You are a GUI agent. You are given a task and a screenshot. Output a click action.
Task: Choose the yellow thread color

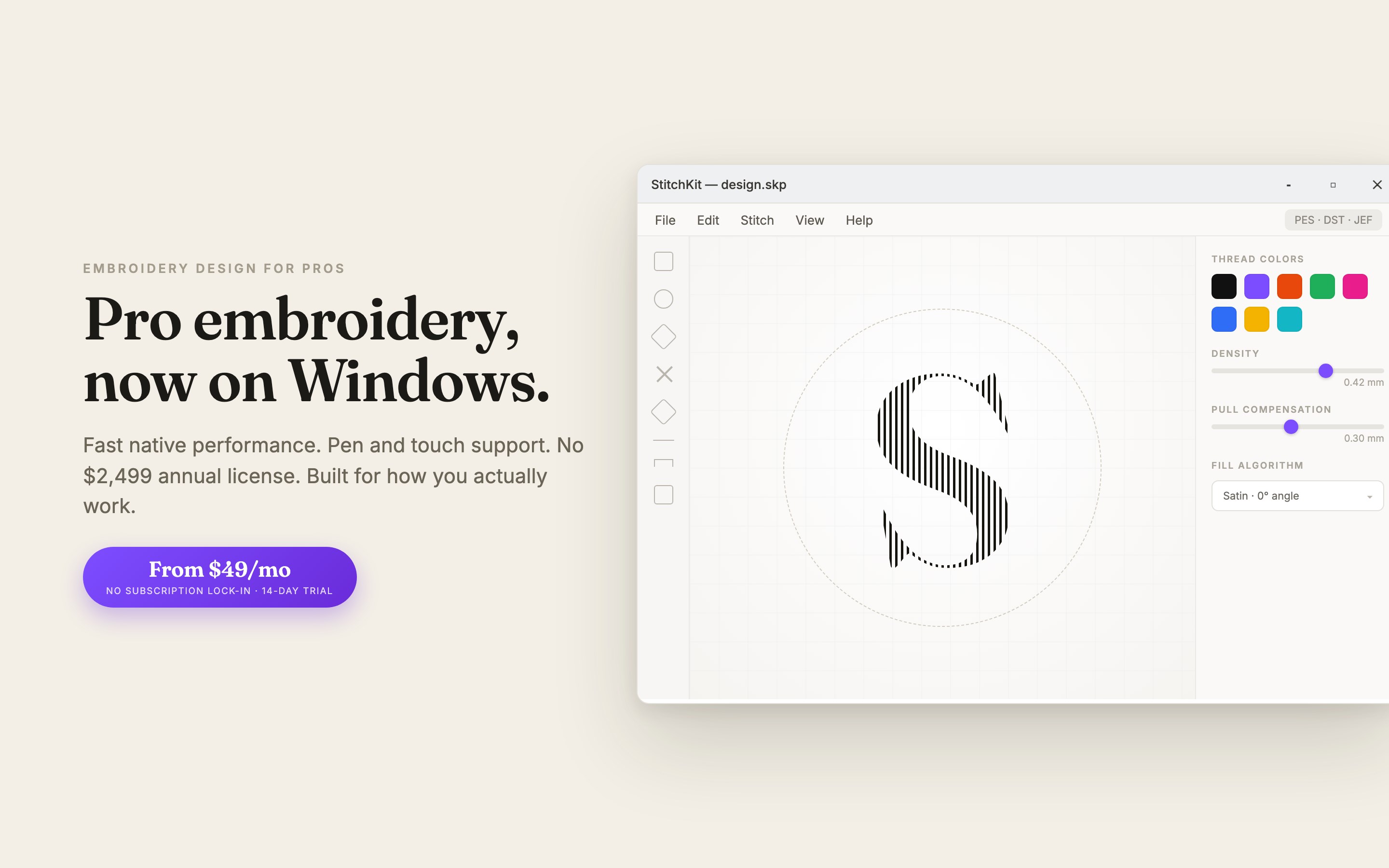1256,319
